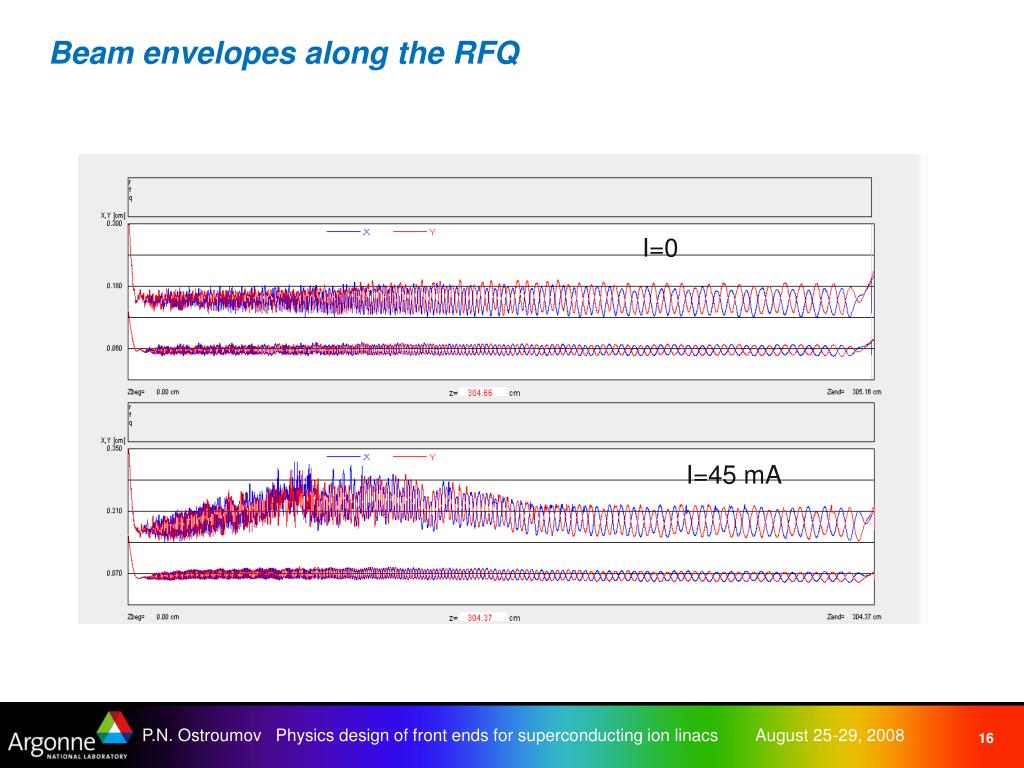Click the 'I=0' annotation label
The height and width of the screenshot is (768, 1024).
660,248
